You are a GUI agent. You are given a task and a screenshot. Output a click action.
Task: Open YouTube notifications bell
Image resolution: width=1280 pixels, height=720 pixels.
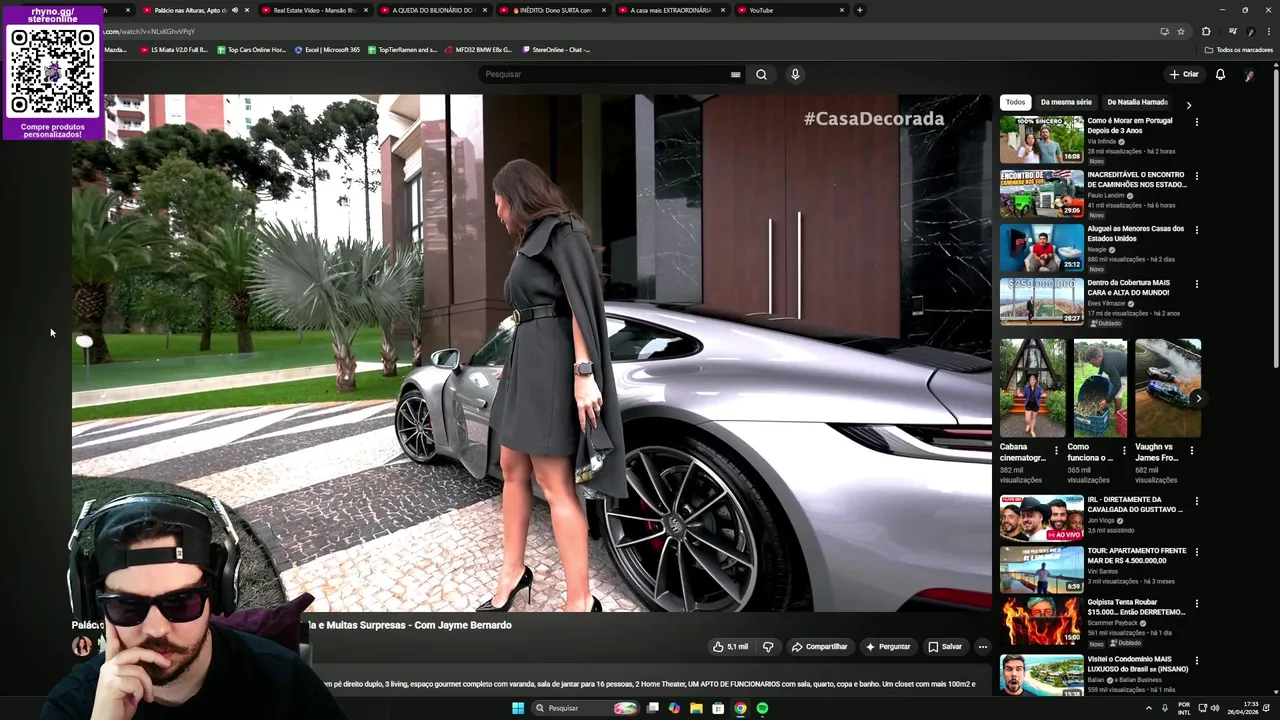(1220, 74)
